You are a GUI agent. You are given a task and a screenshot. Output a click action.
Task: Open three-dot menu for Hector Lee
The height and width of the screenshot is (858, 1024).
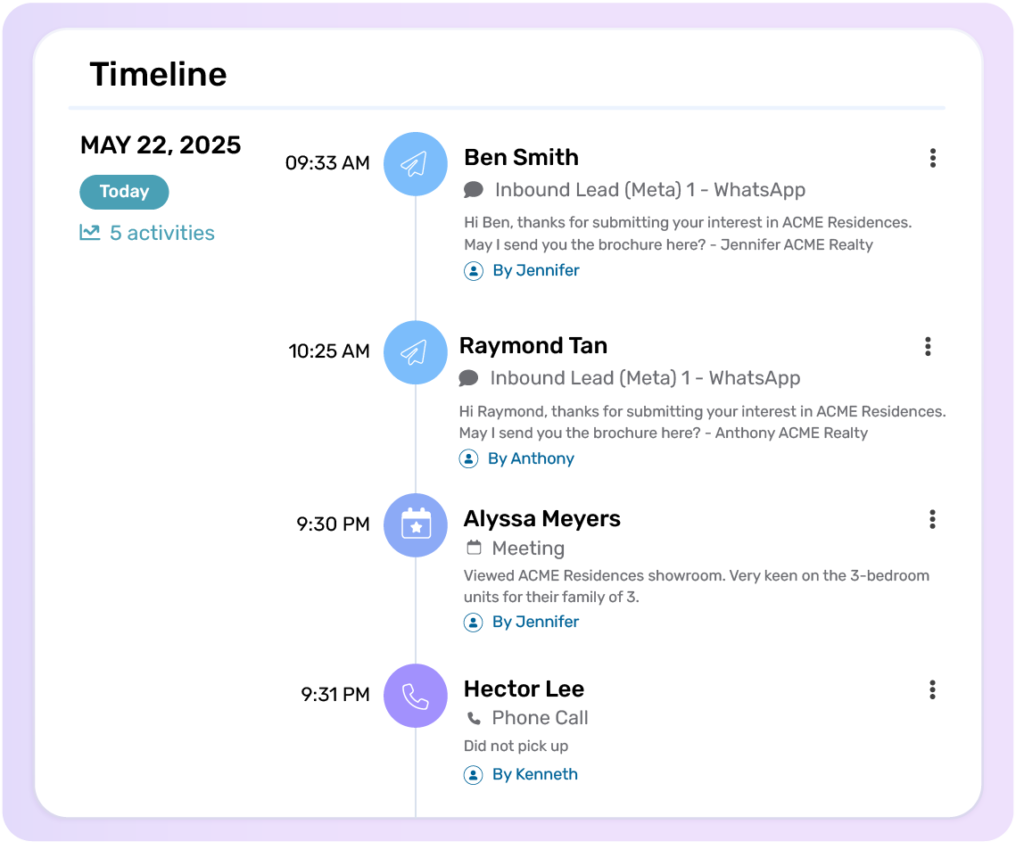coord(932,690)
